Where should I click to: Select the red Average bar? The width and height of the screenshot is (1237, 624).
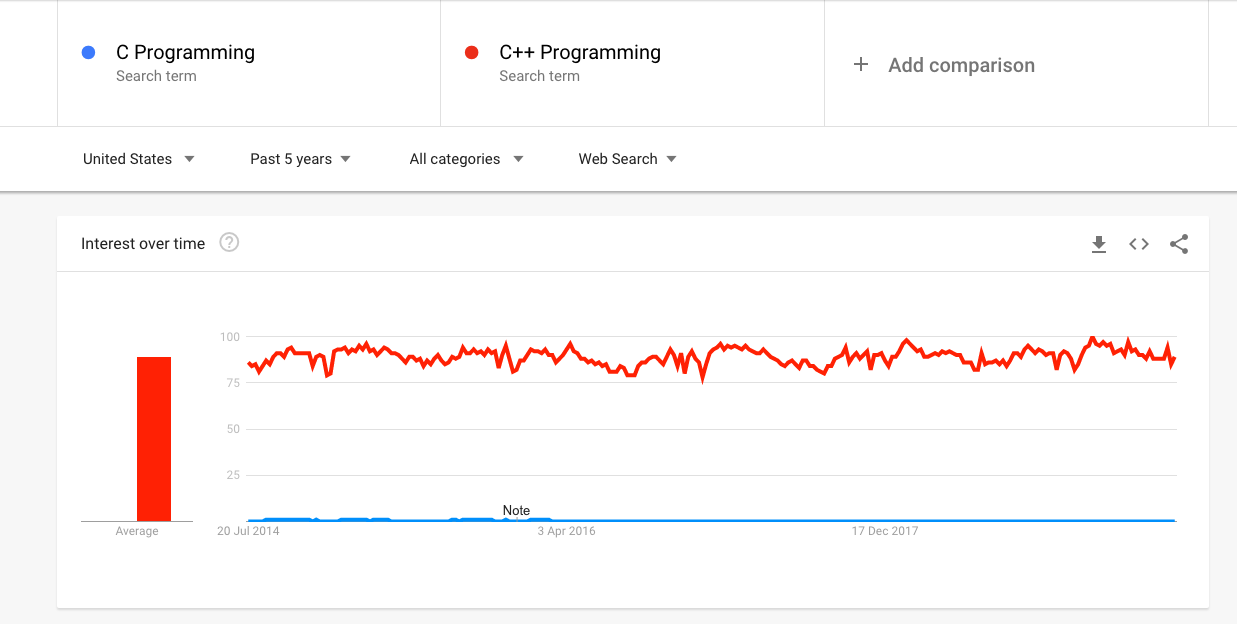pyautogui.click(x=154, y=439)
